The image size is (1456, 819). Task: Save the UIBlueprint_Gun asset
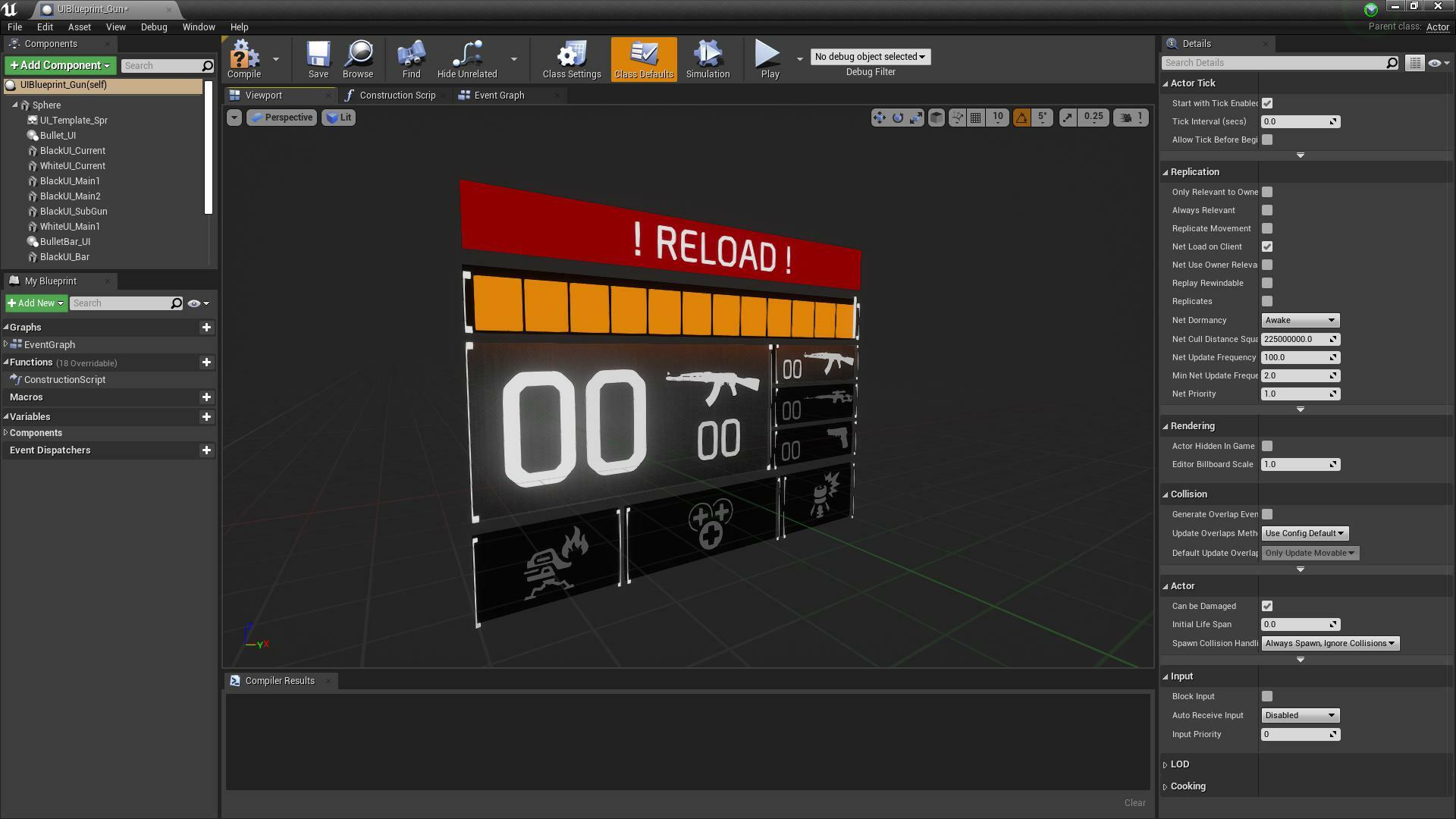tap(318, 59)
